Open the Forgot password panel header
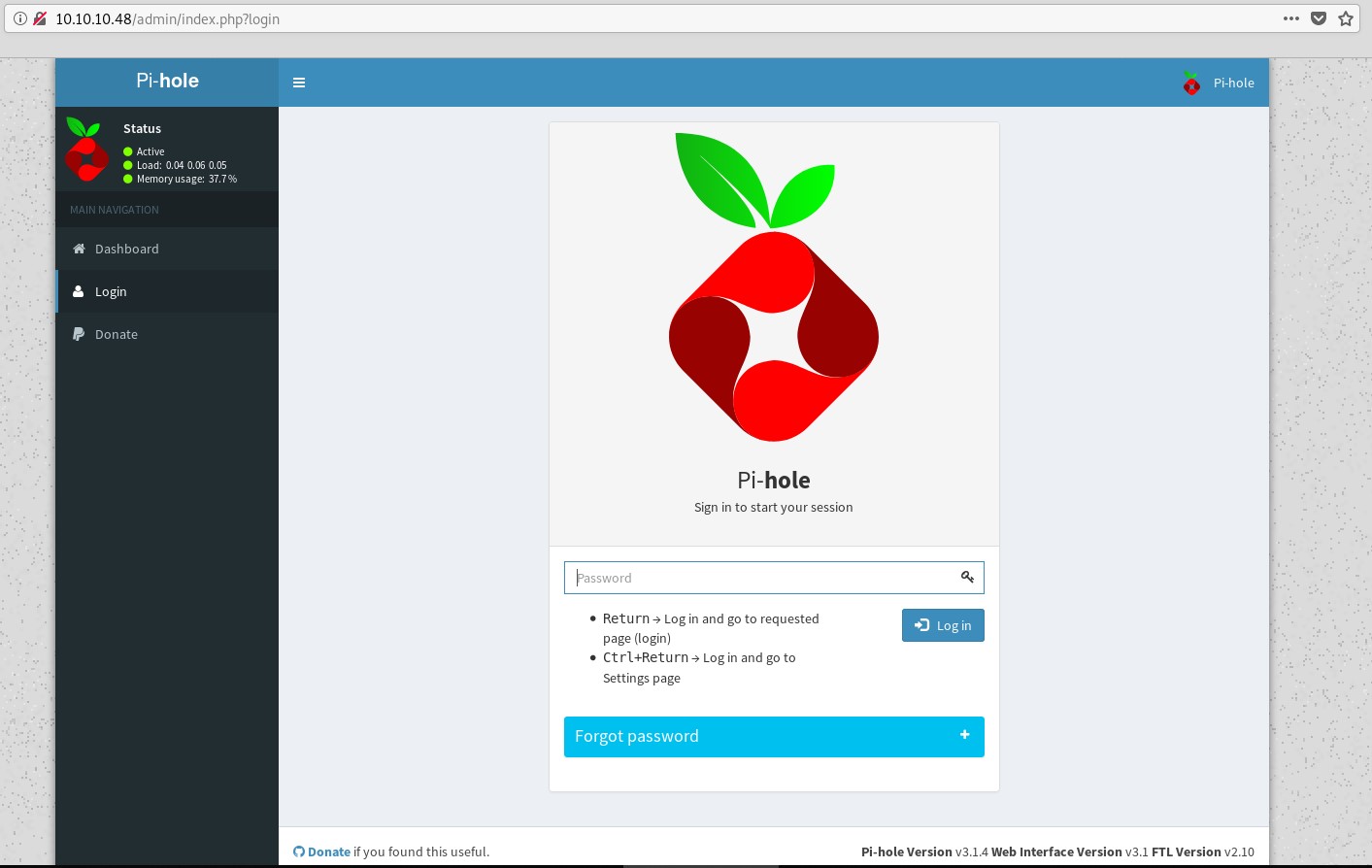1372x868 pixels. tap(774, 737)
